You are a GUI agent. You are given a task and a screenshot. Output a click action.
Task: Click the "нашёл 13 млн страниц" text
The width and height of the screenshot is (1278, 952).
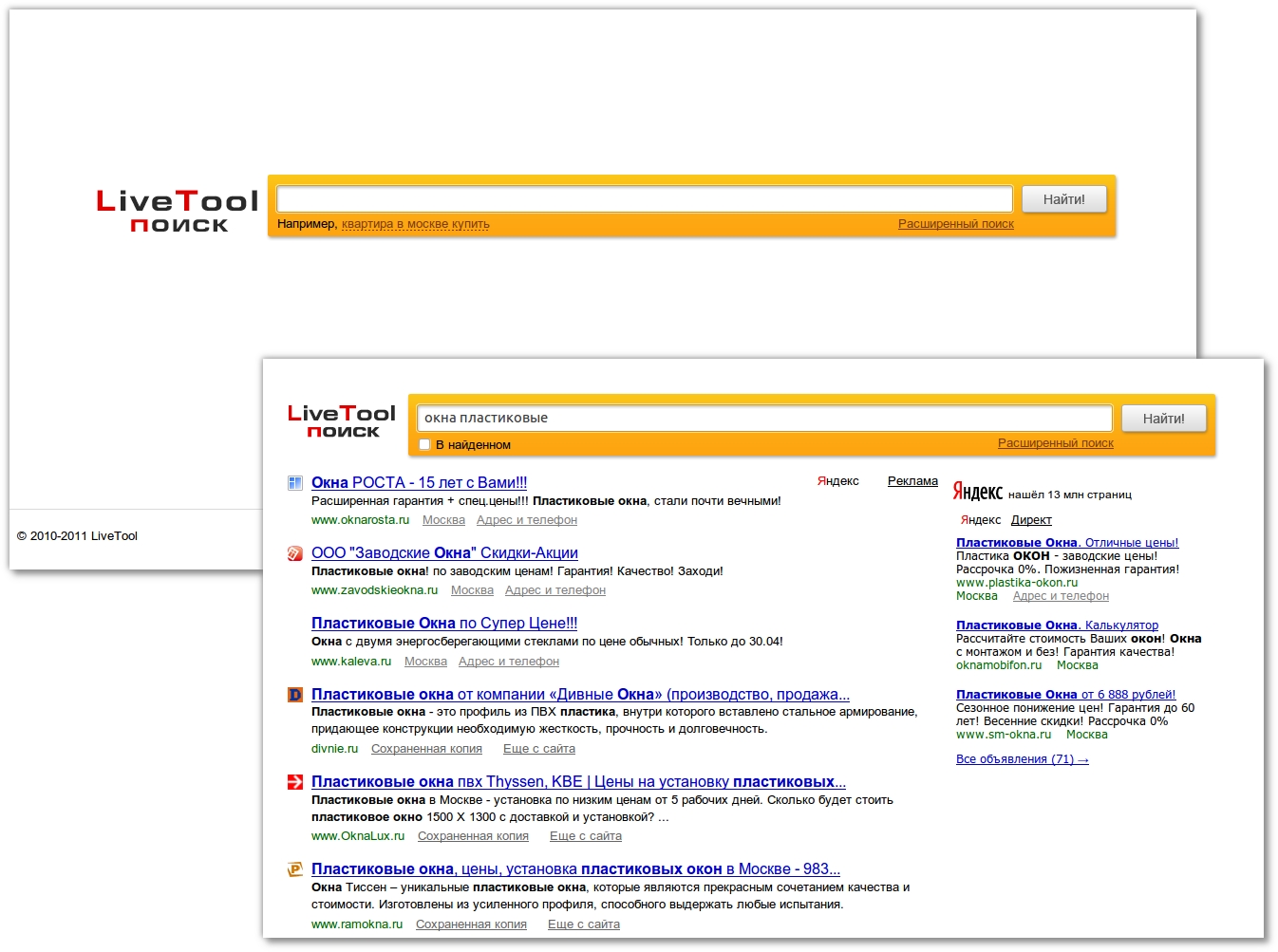click(x=1070, y=495)
